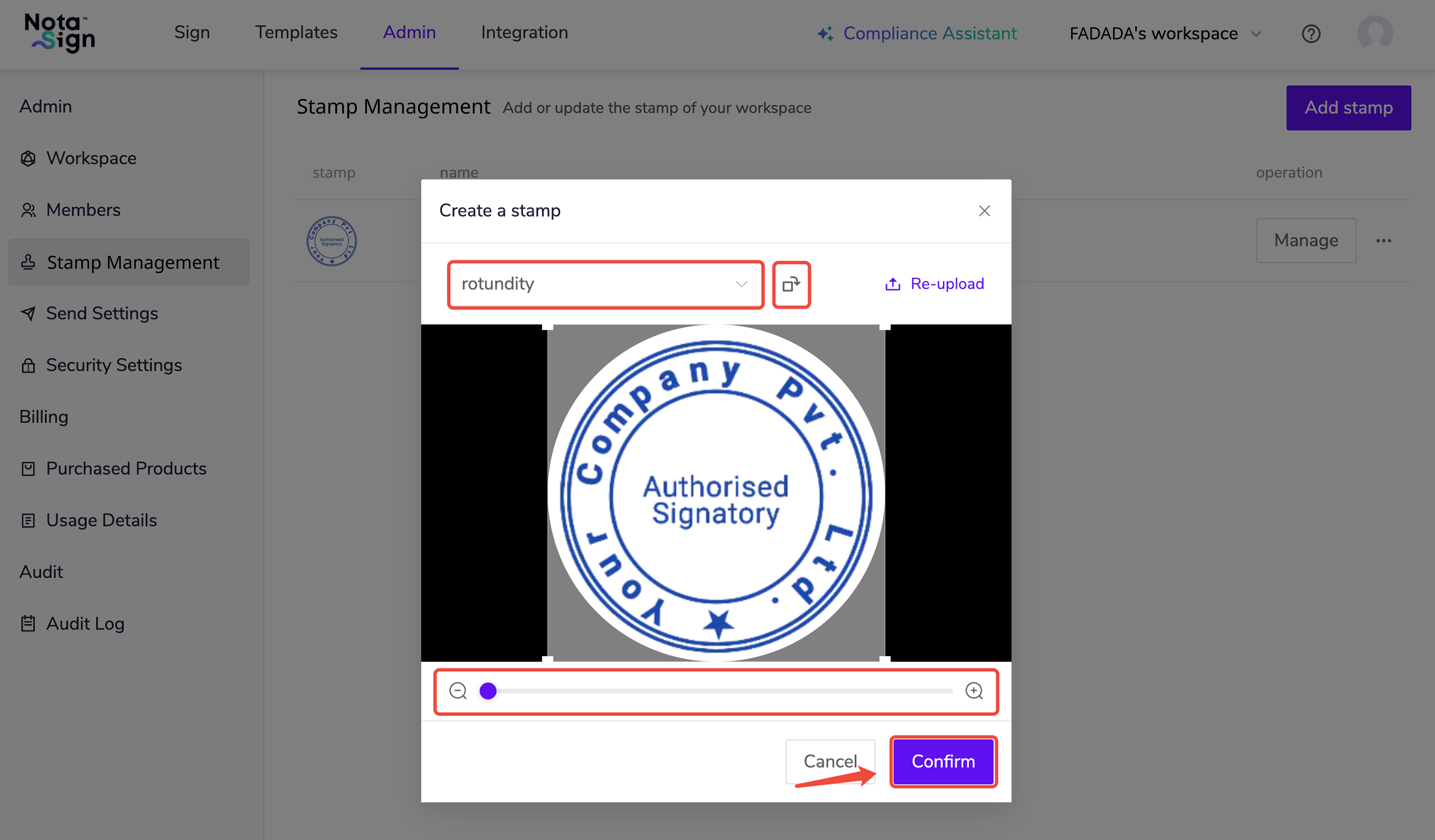Click the three-dot more options icon
The image size is (1435, 840).
point(1384,241)
